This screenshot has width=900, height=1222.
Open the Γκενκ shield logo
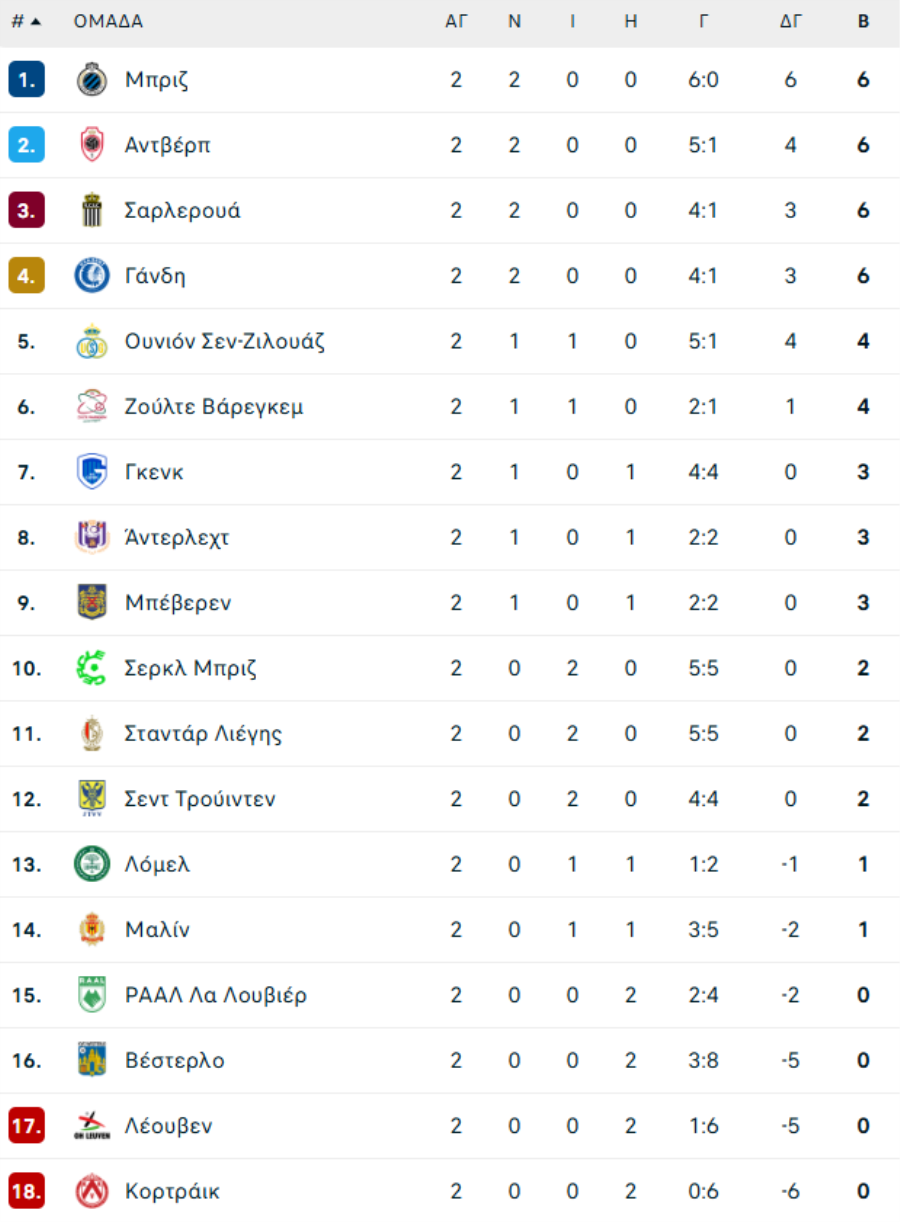pyautogui.click(x=92, y=472)
